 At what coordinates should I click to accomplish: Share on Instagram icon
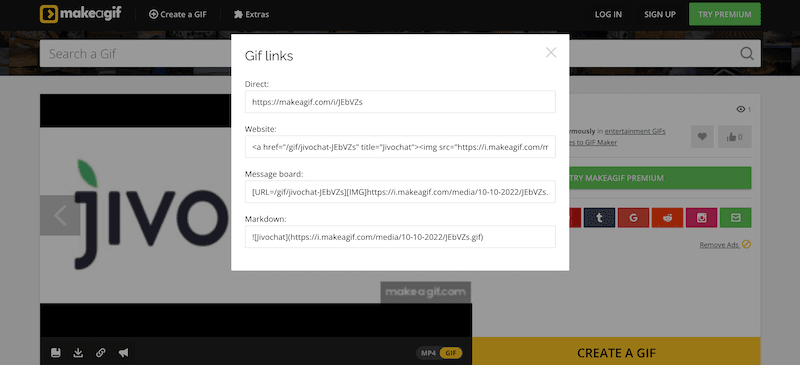pos(702,217)
